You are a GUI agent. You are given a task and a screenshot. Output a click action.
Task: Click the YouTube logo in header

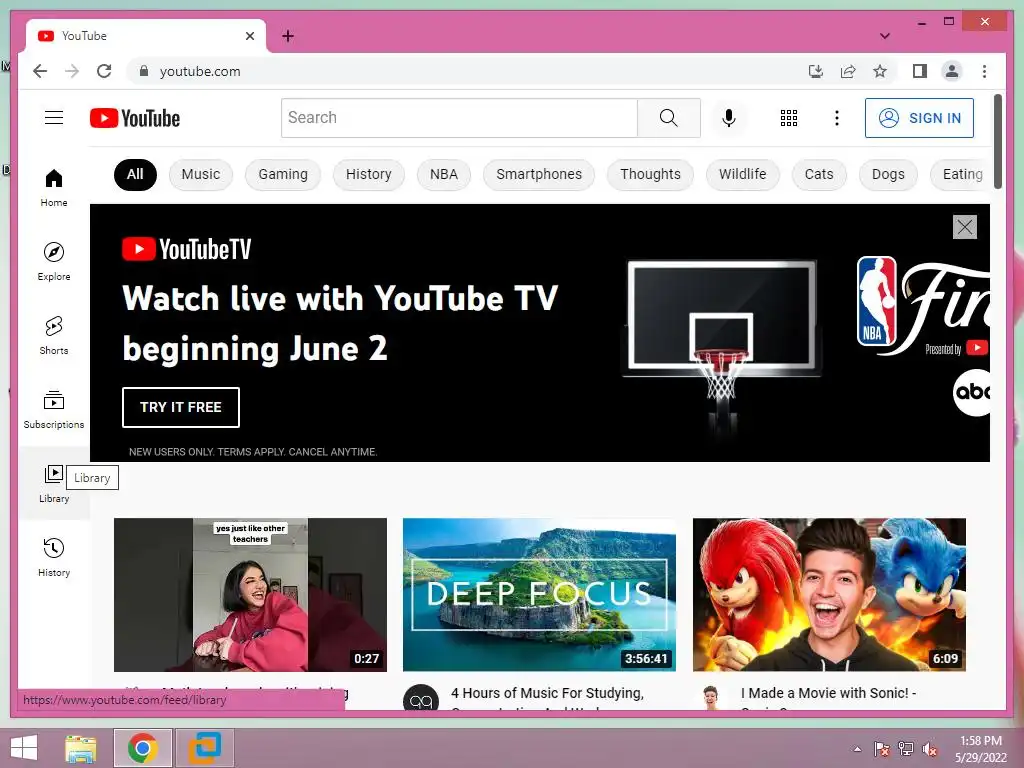pyautogui.click(x=135, y=118)
